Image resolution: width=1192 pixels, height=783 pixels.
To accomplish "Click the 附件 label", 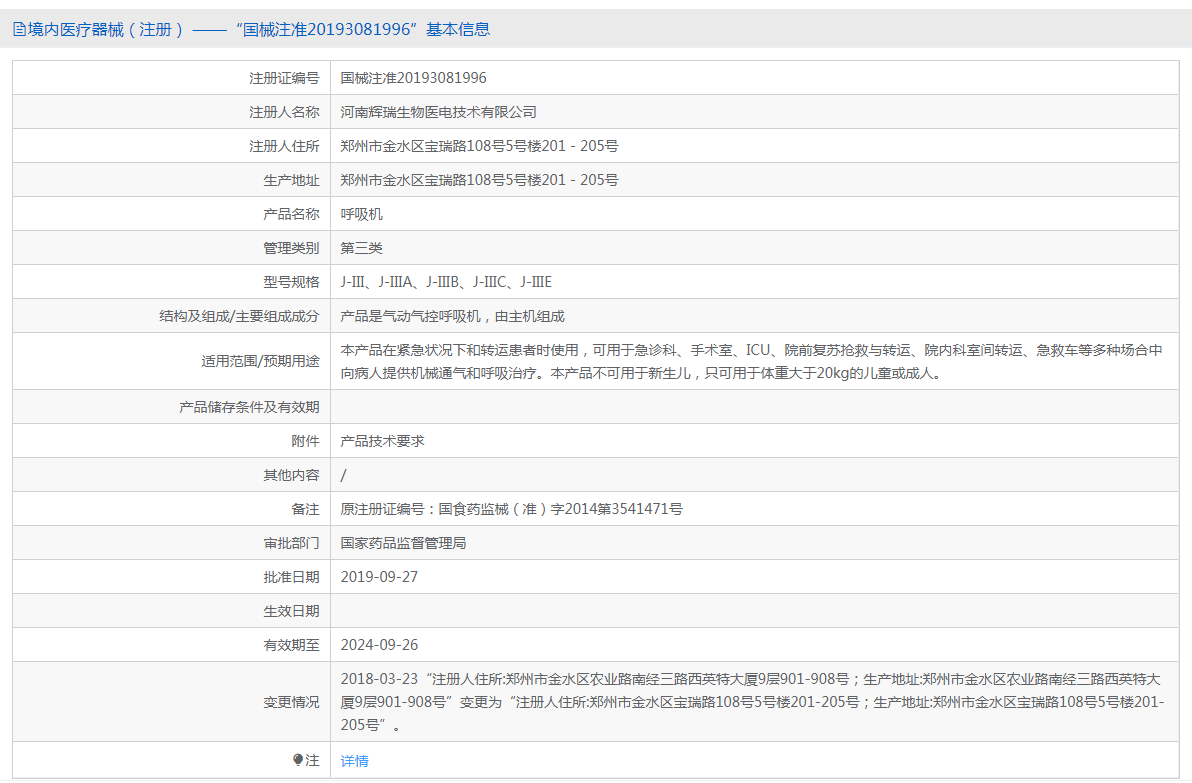I will pyautogui.click(x=306, y=441).
